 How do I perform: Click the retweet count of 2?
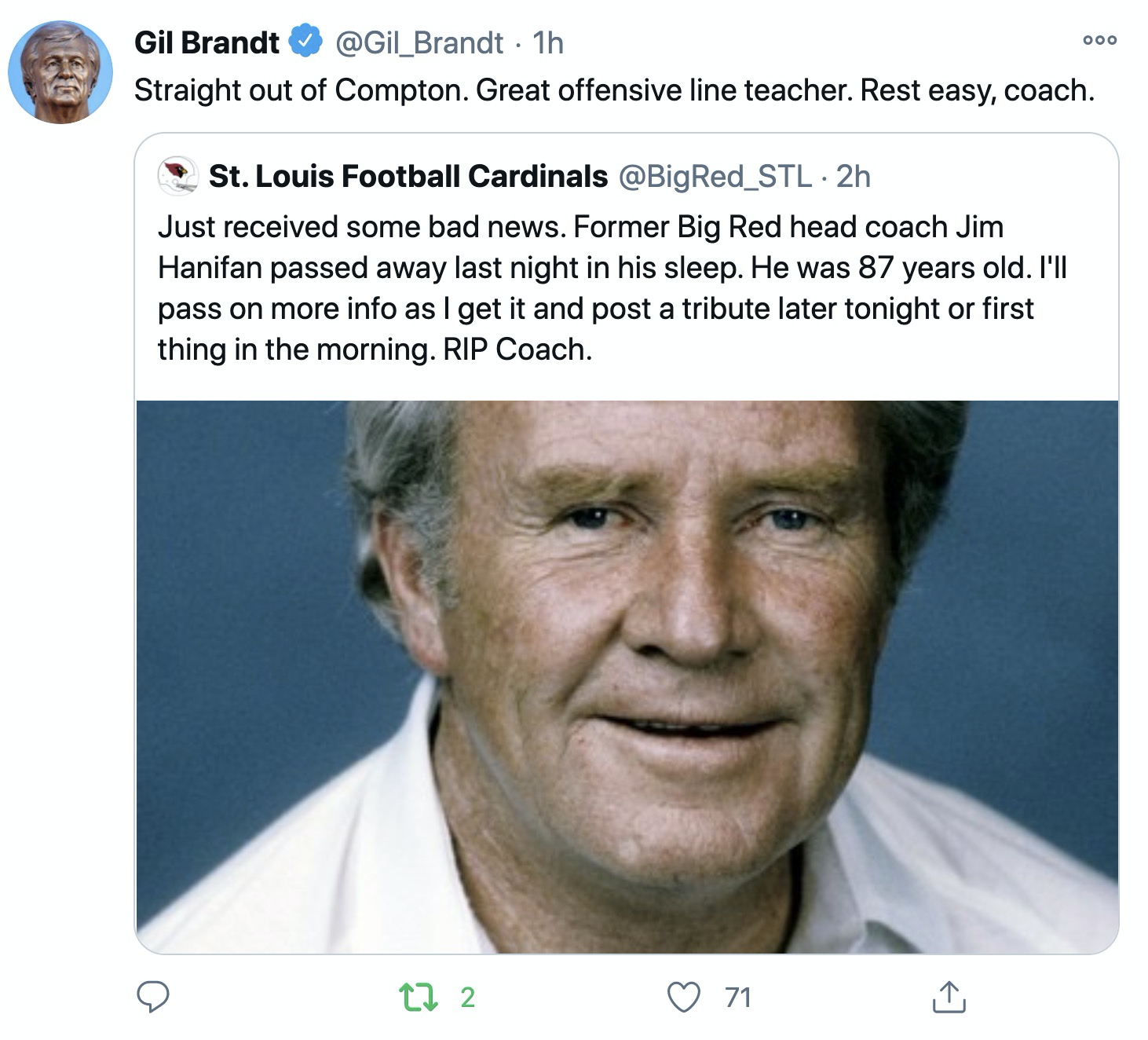467,997
